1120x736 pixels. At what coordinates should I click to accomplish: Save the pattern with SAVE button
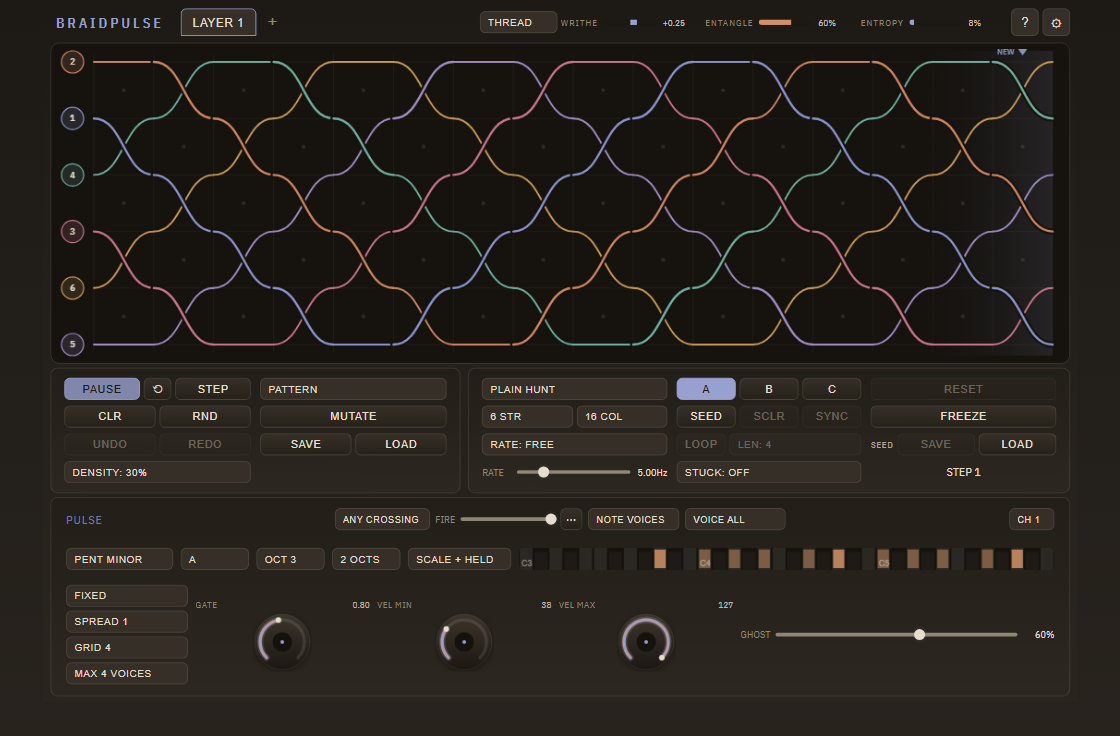pos(306,444)
